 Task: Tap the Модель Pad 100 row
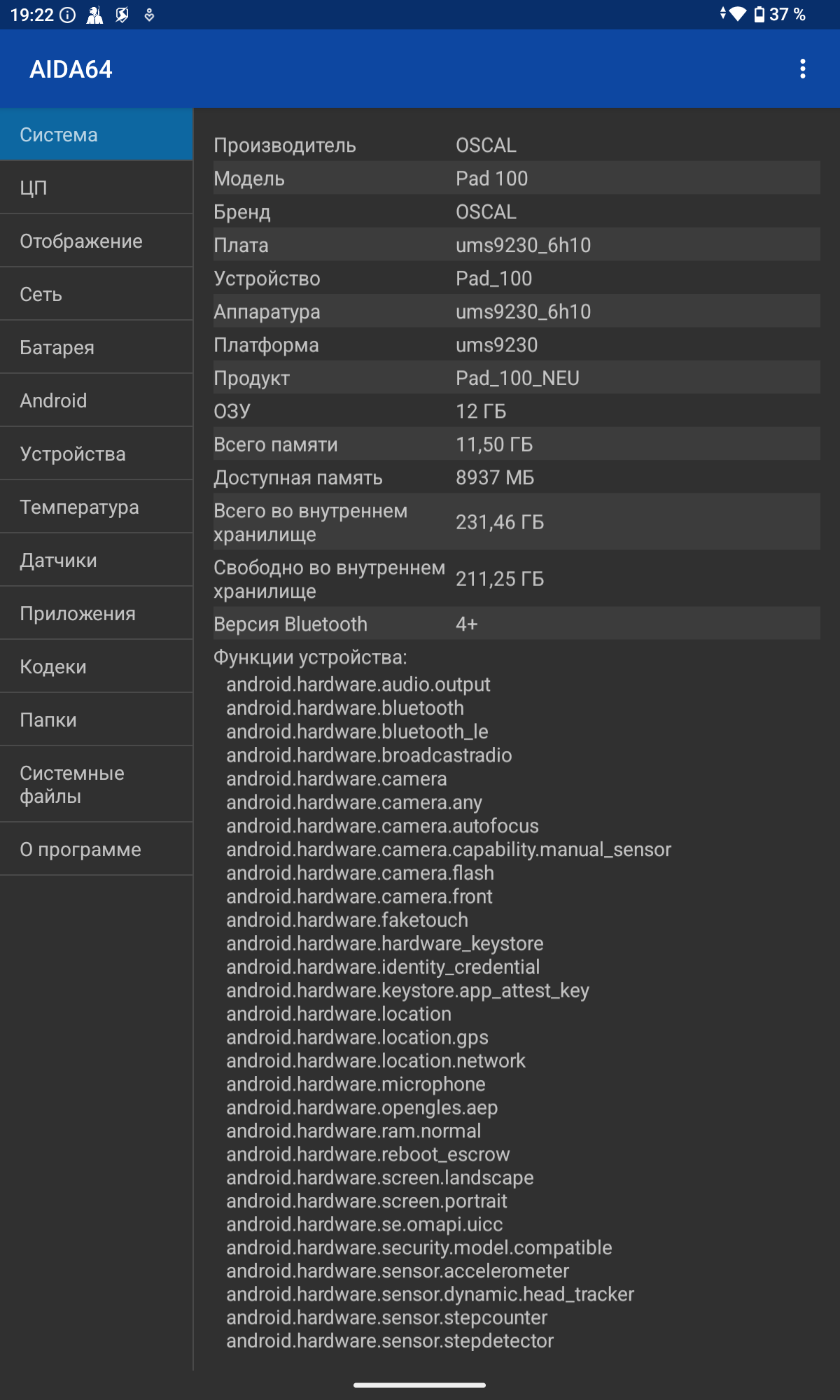pyautogui.click(x=516, y=178)
